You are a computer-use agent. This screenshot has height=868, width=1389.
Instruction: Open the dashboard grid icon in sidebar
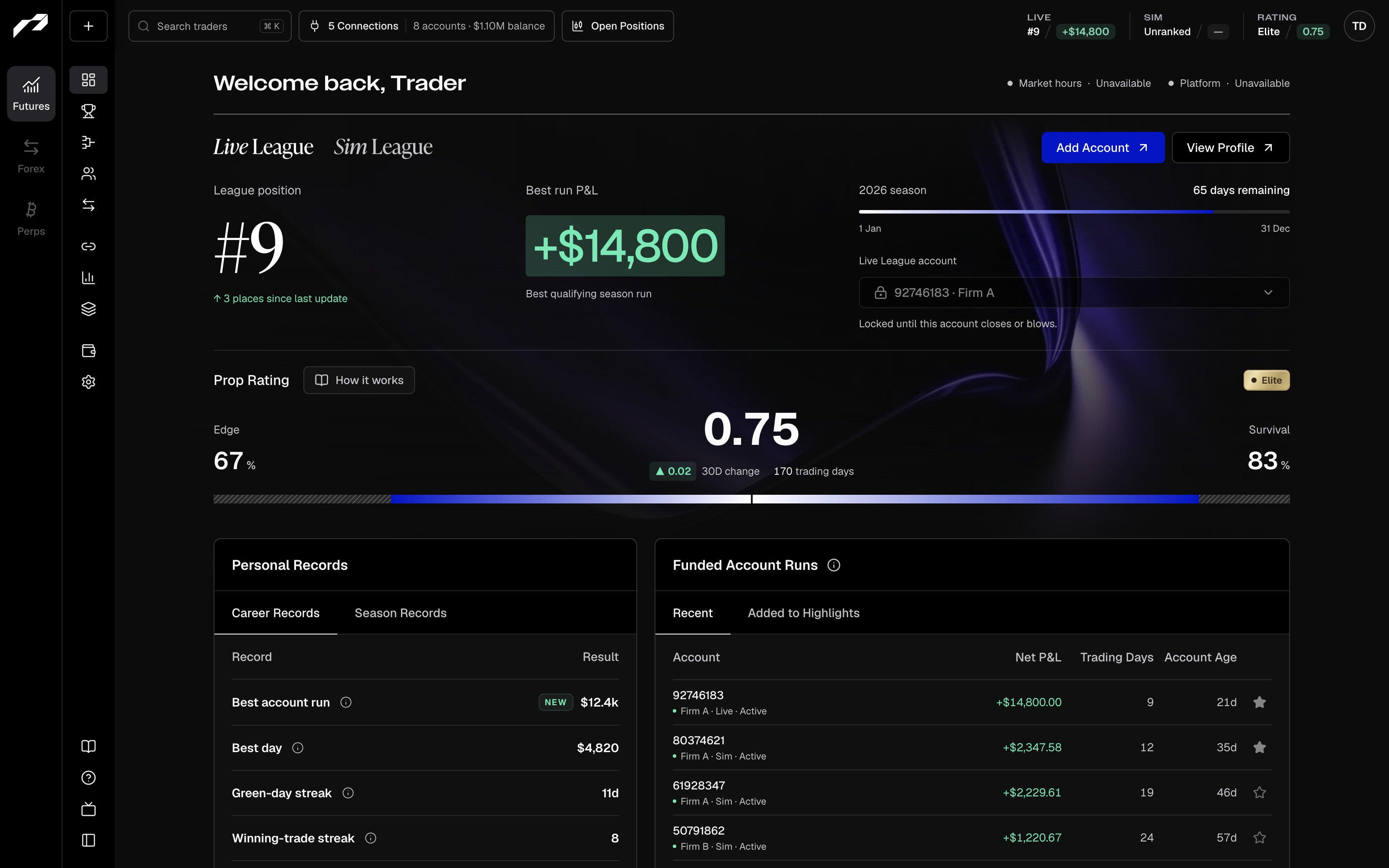pos(89,80)
